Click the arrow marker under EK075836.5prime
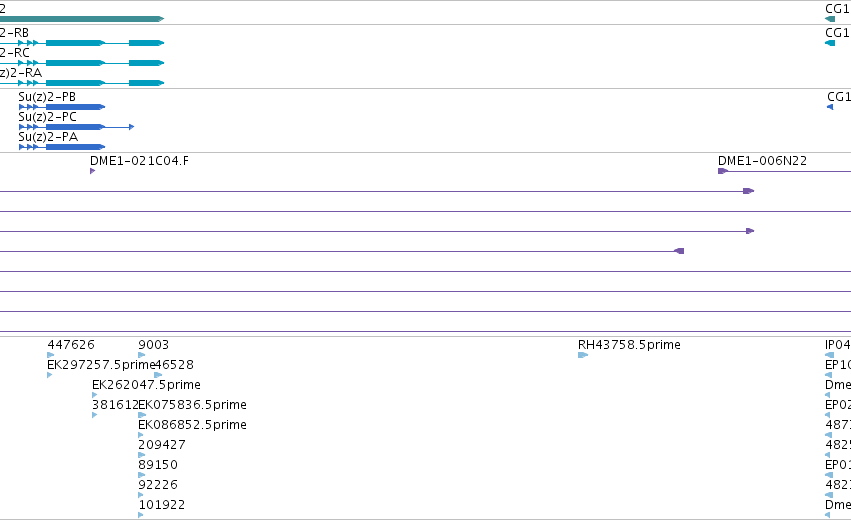Image resolution: width=851 pixels, height=520 pixels. coord(142,415)
